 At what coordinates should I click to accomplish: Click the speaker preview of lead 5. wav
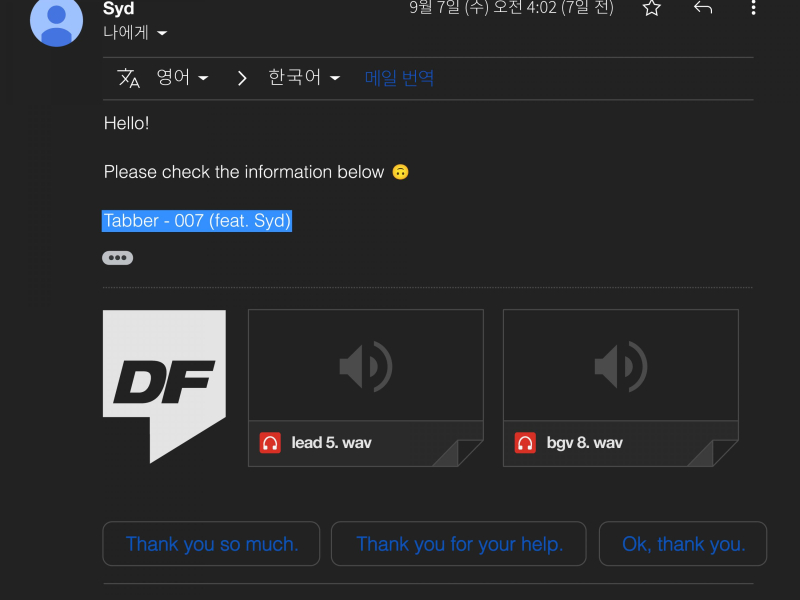(x=365, y=367)
